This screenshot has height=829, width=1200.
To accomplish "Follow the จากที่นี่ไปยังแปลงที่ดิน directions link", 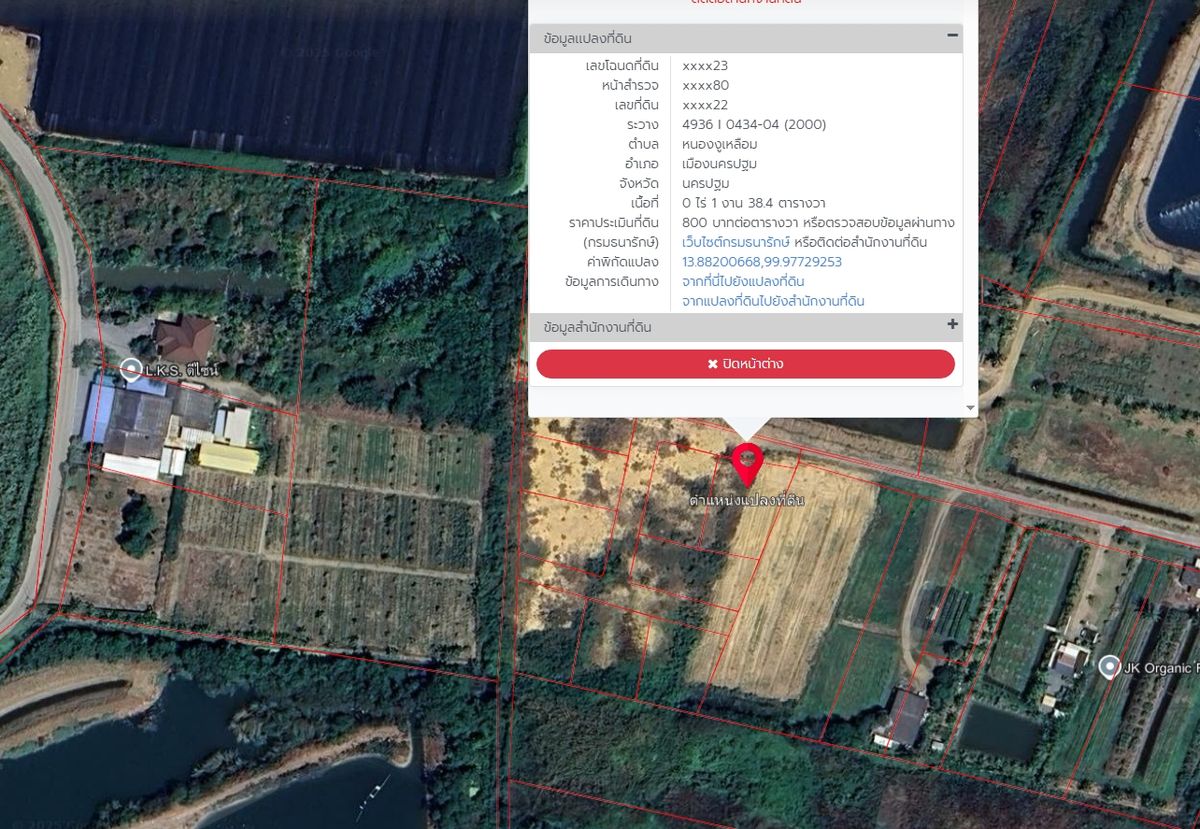I will click(743, 282).
